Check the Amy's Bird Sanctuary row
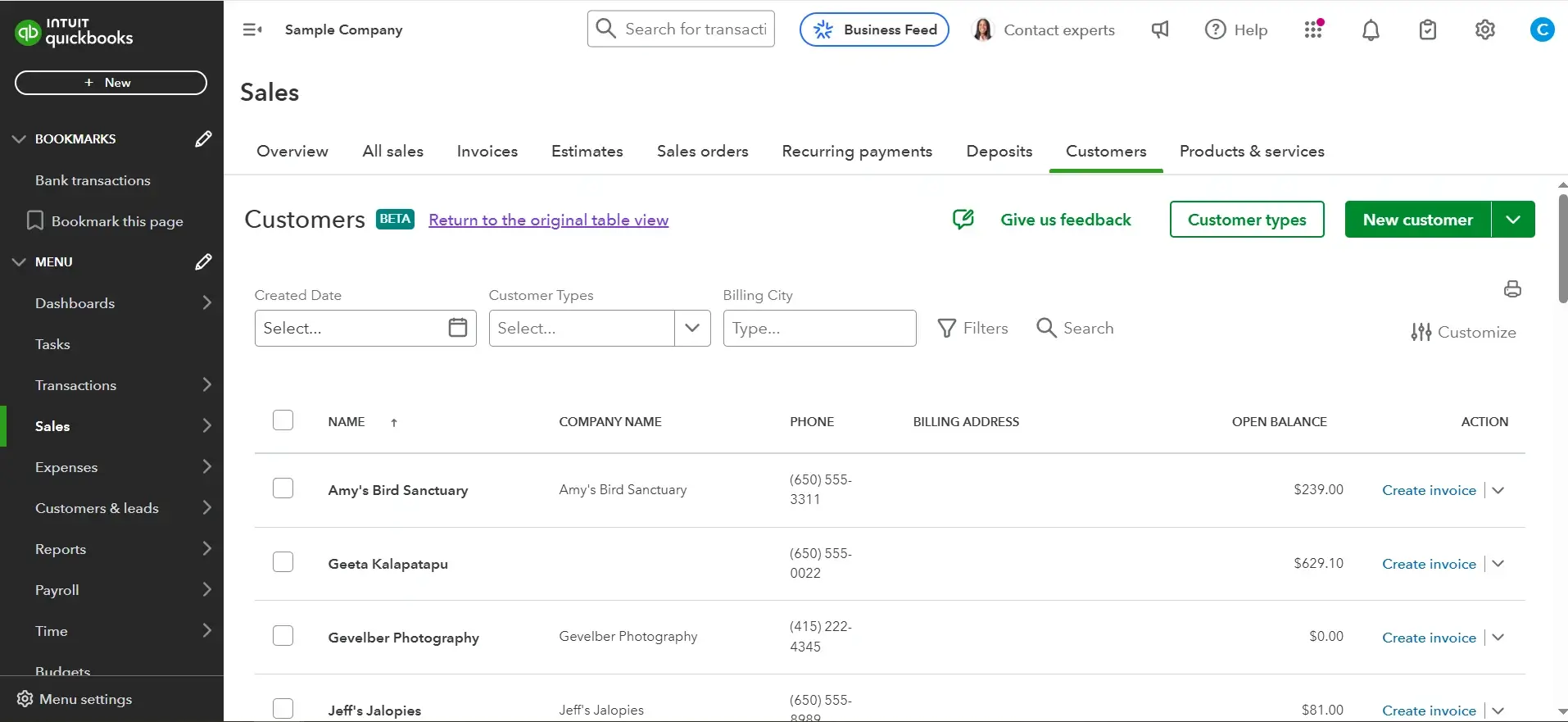Image resolution: width=1568 pixels, height=722 pixels. point(283,488)
